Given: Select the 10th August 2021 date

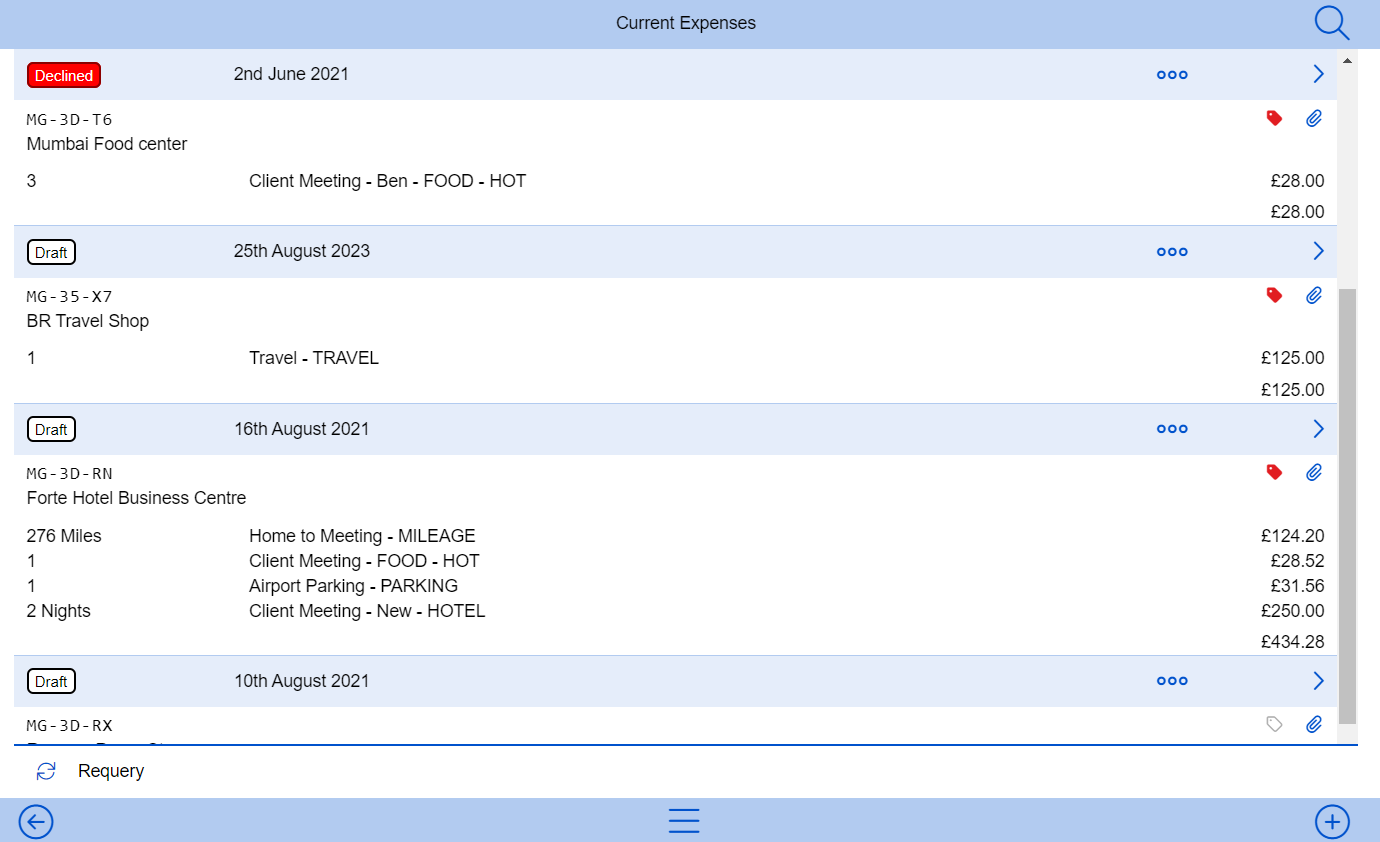Looking at the screenshot, I should (301, 681).
